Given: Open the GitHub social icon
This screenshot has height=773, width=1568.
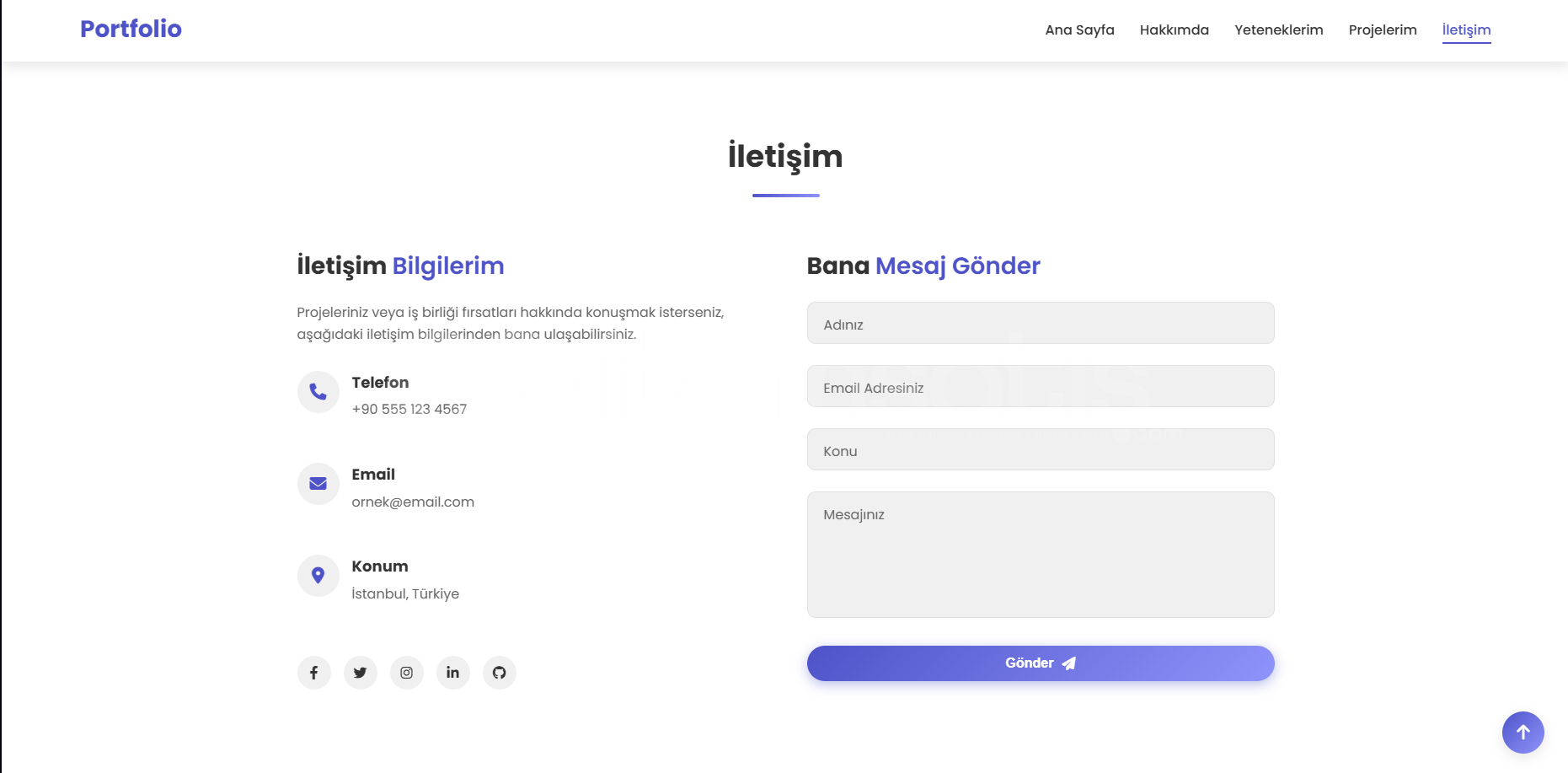Looking at the screenshot, I should [x=499, y=673].
